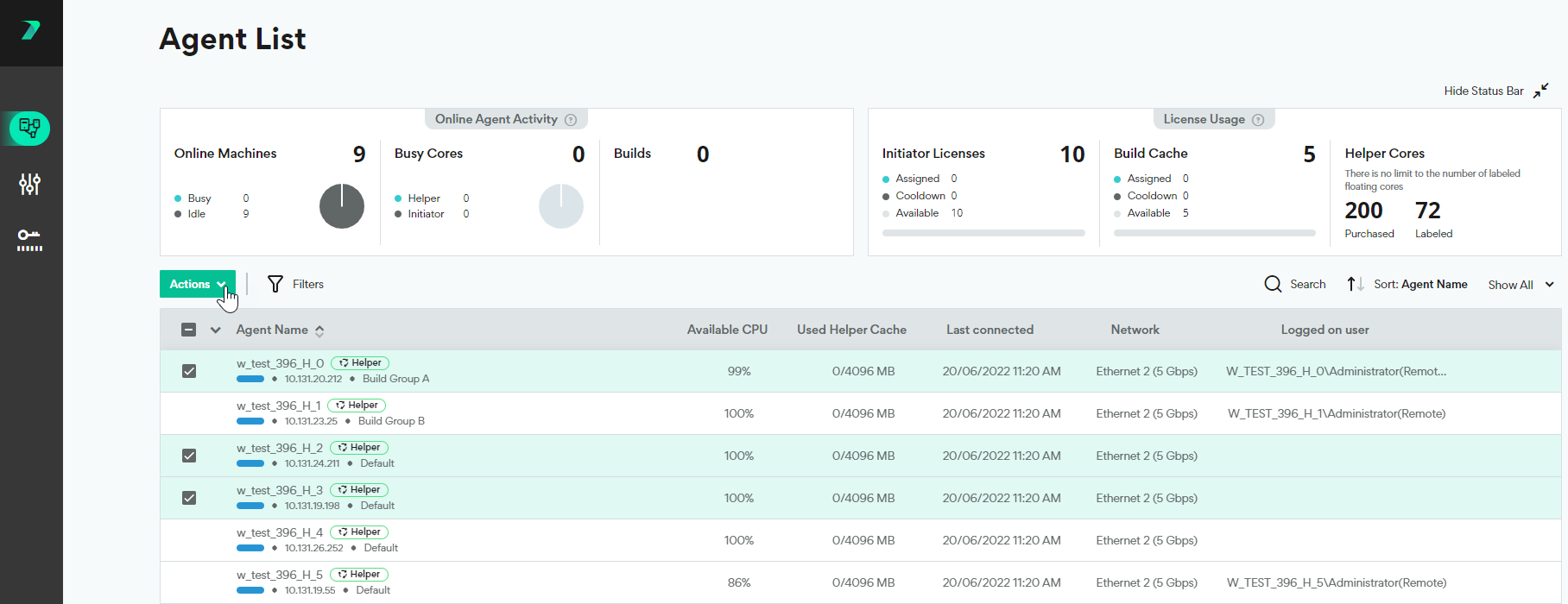Click the Incredibuild logo icon

31,31
